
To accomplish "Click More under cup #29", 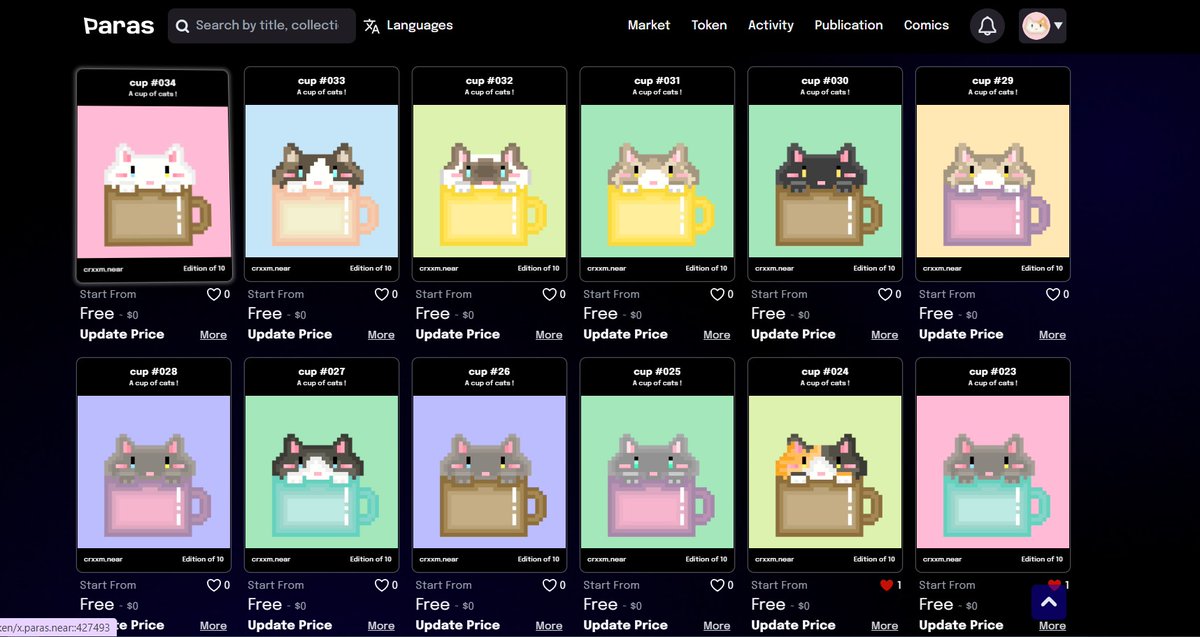I will [1053, 335].
